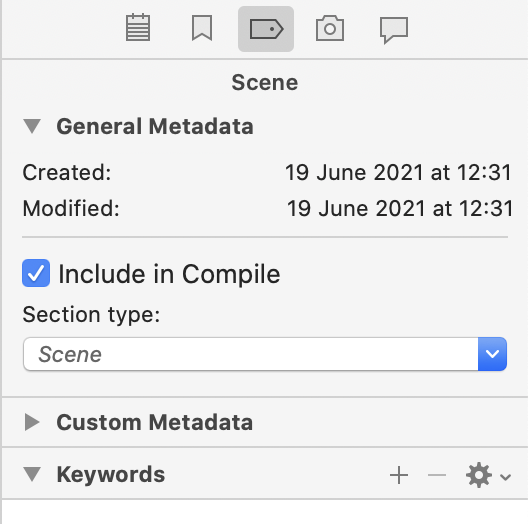Viewport: 528px width, 524px height.
Task: Open the Notes inspector tab
Action: 138,28
